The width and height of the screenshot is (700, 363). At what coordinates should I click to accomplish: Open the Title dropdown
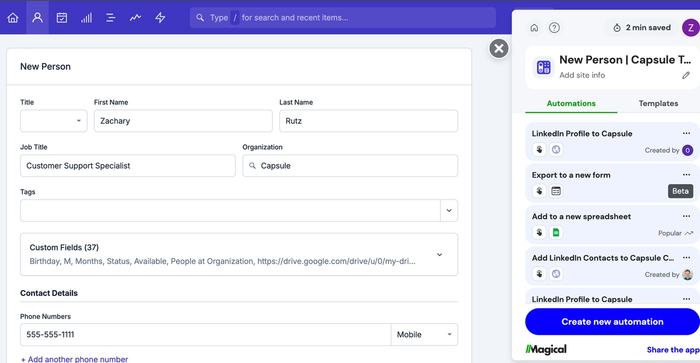click(54, 121)
